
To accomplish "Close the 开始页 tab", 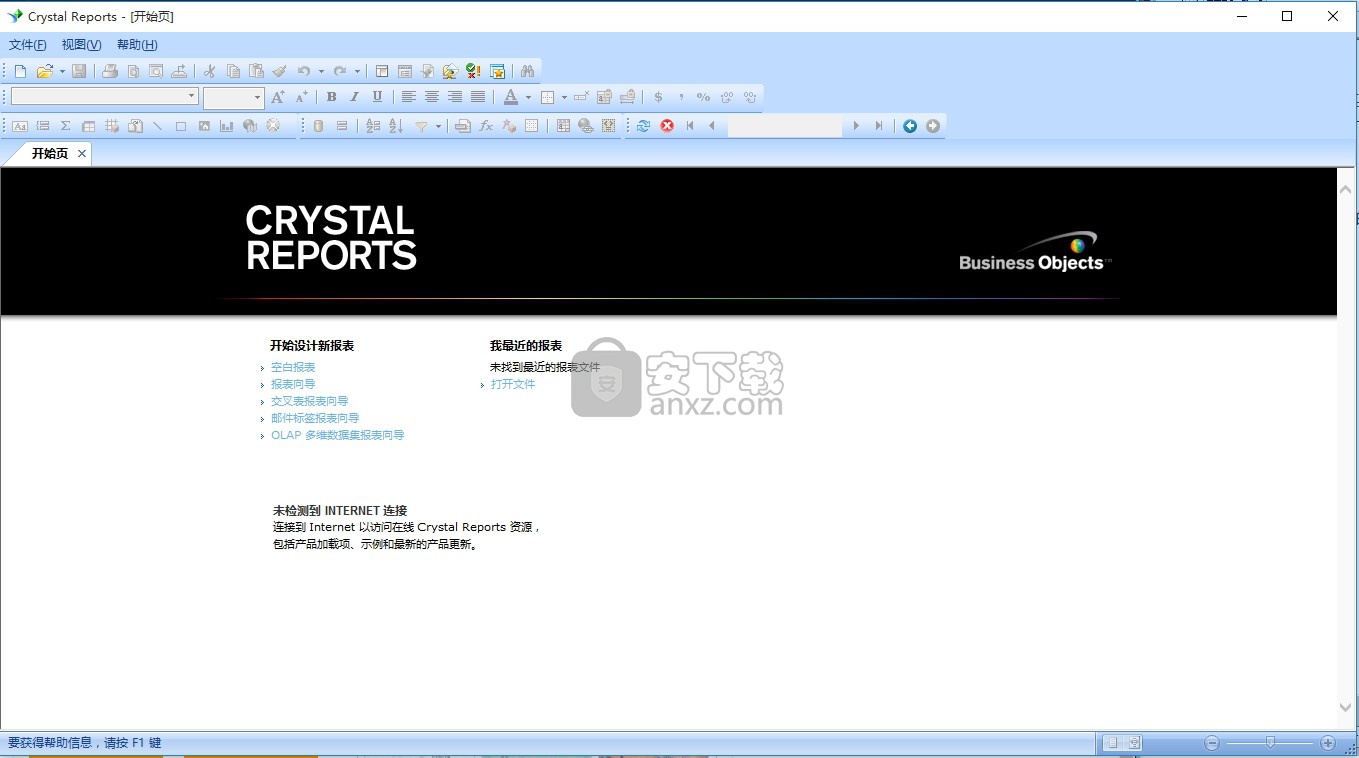I will (x=82, y=154).
